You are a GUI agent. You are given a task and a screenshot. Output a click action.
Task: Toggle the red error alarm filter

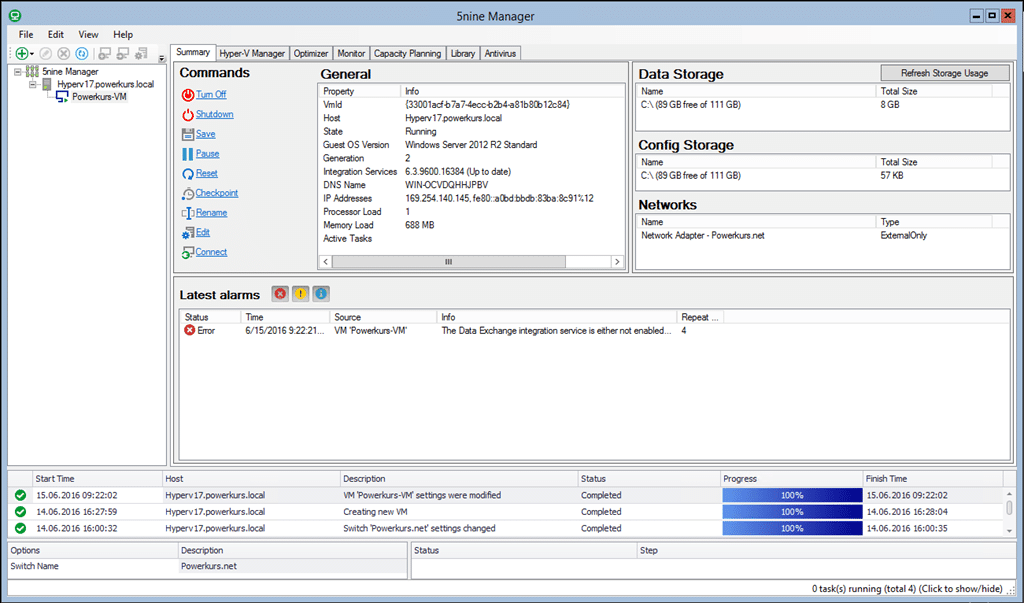point(280,294)
